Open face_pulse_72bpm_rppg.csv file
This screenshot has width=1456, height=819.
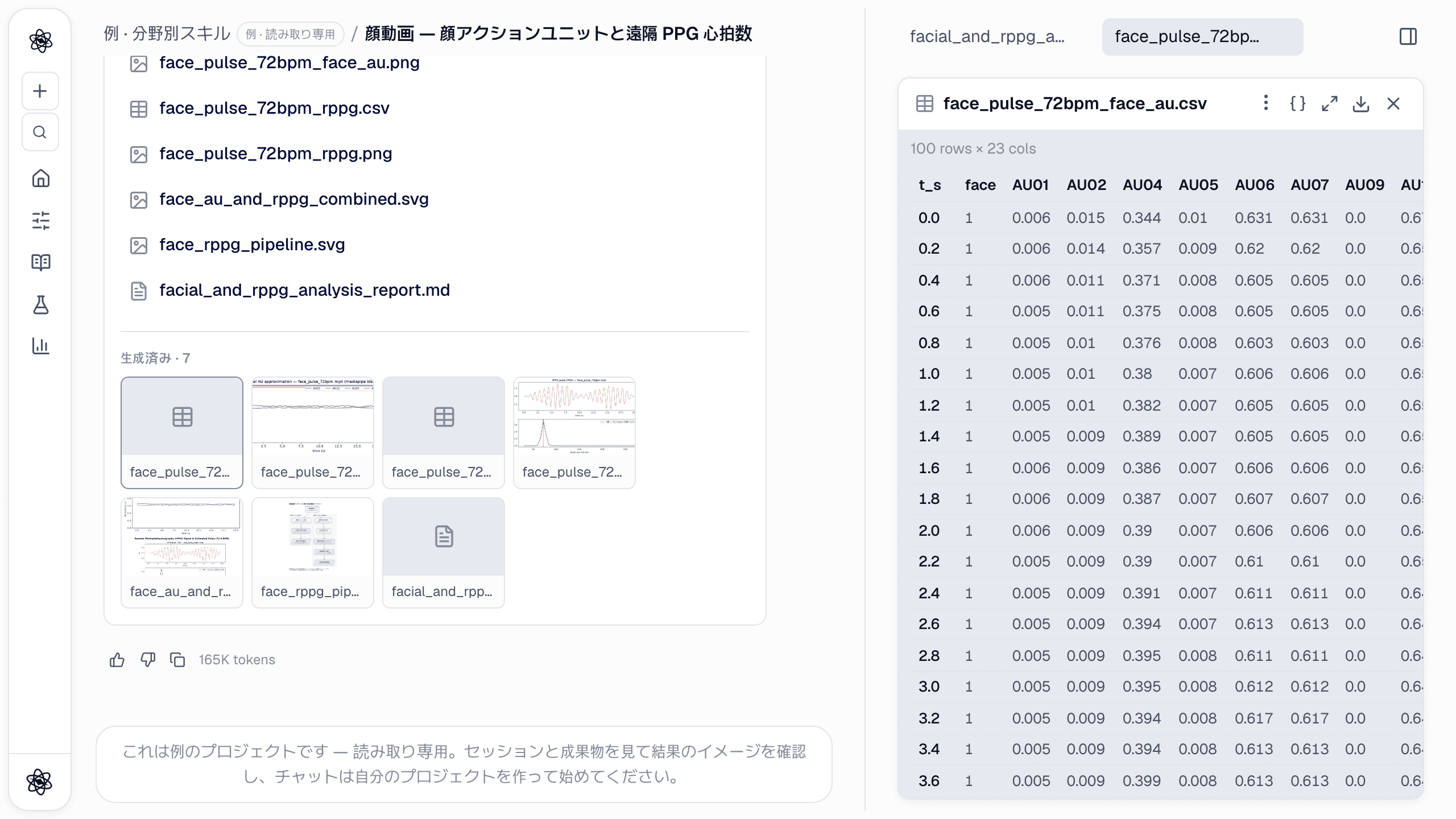(274, 108)
